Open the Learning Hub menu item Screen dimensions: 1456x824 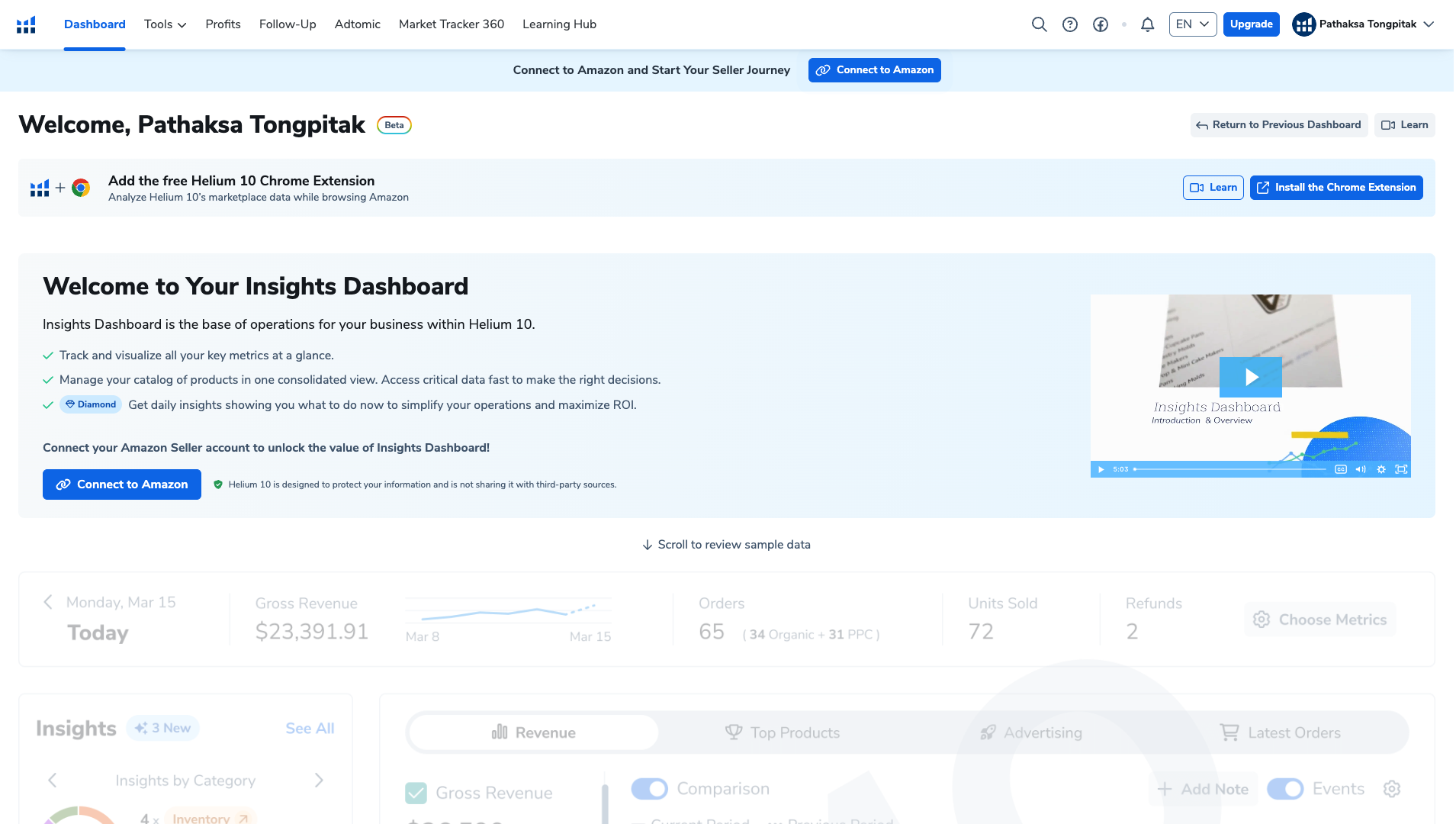pyautogui.click(x=558, y=24)
